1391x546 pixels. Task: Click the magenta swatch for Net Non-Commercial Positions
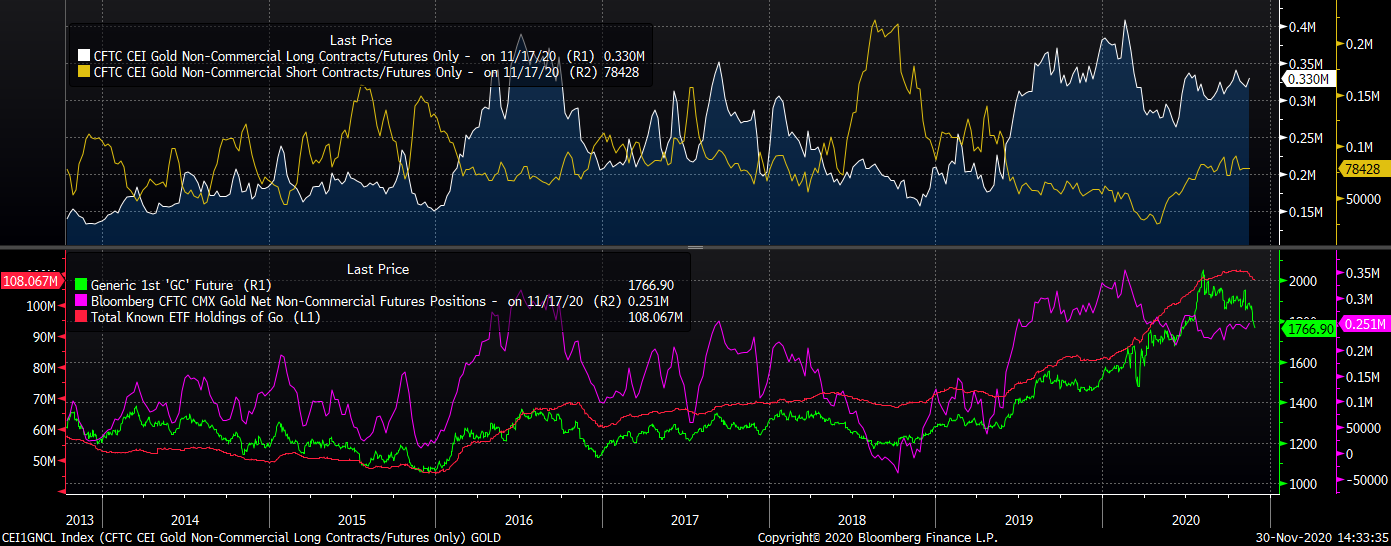83,301
